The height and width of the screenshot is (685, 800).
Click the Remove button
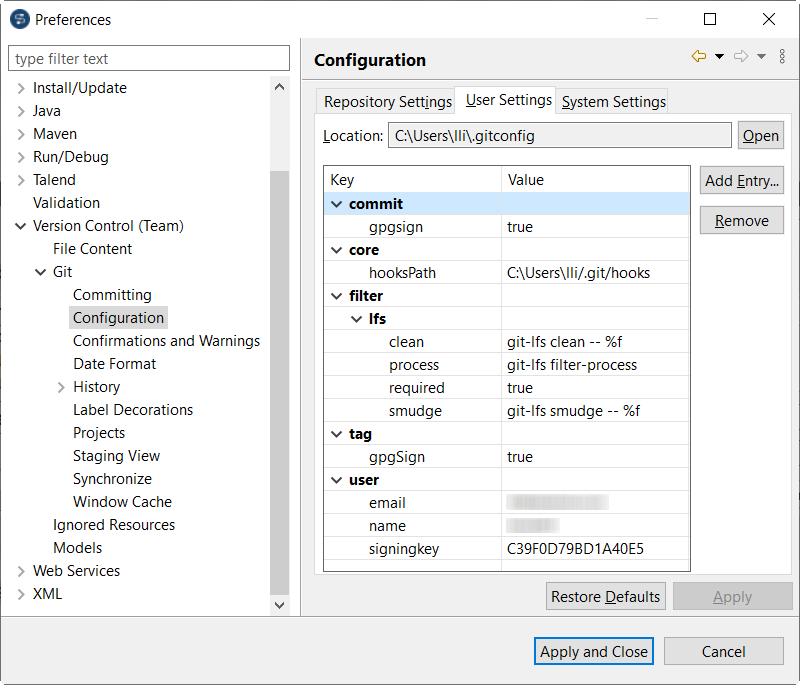[x=741, y=220]
